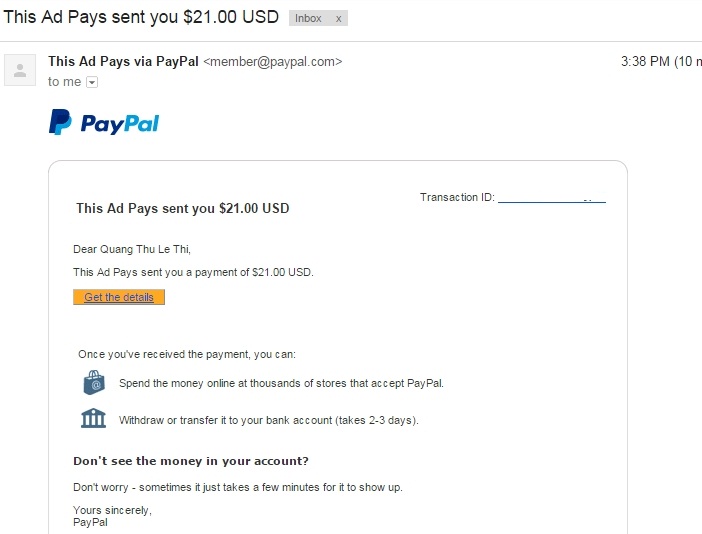Click the bank building icon
702x534 pixels.
(93, 418)
